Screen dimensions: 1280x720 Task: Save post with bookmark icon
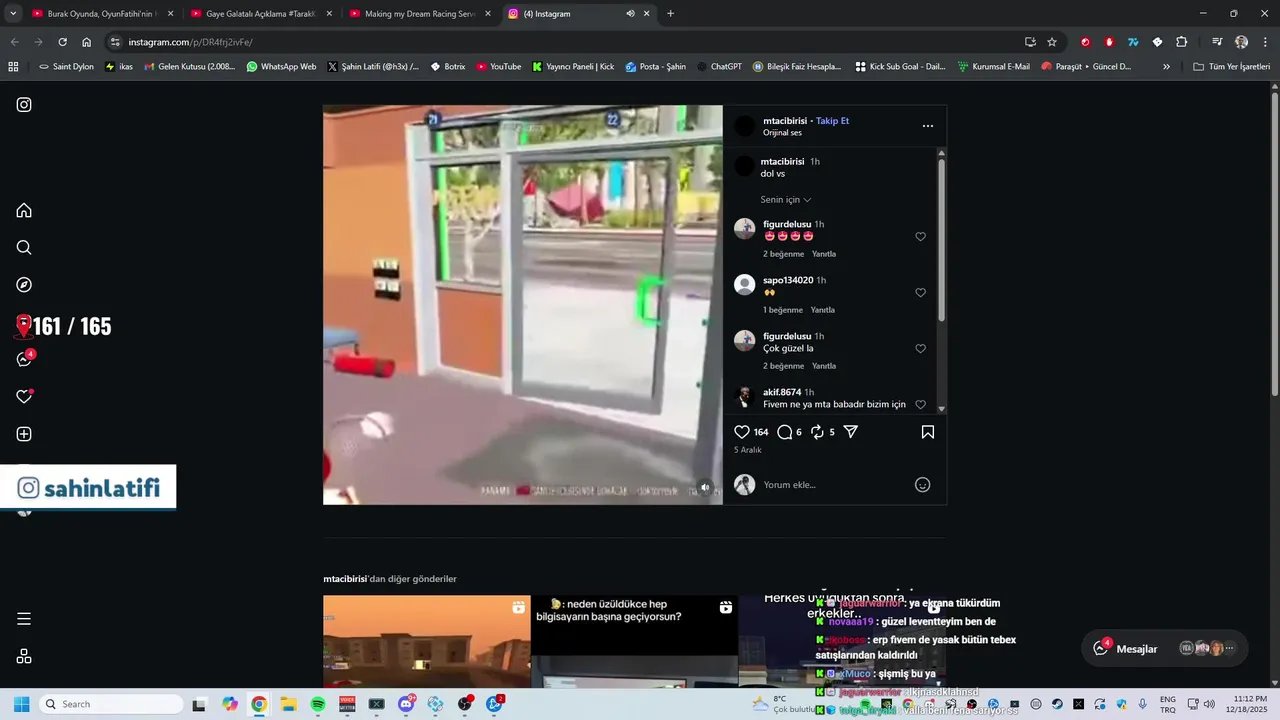tap(928, 432)
